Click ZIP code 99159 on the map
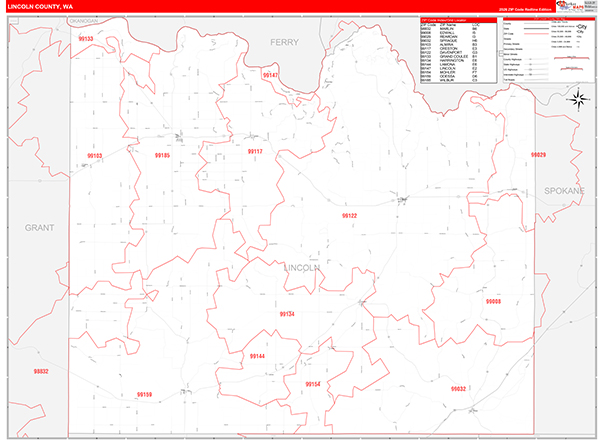The width and height of the screenshot is (600, 440). [x=144, y=394]
